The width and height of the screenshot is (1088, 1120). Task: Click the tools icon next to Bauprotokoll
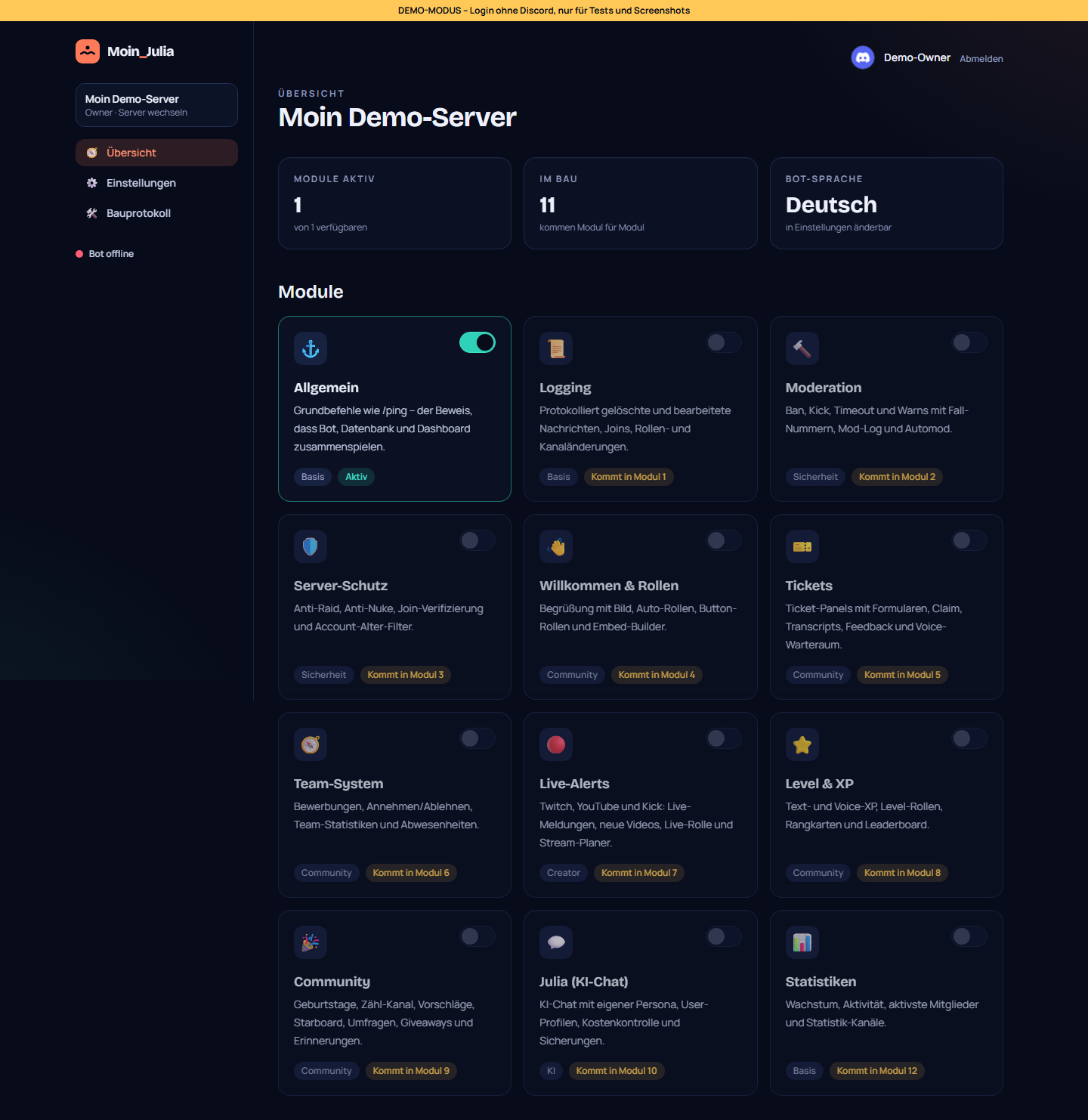pyautogui.click(x=92, y=213)
